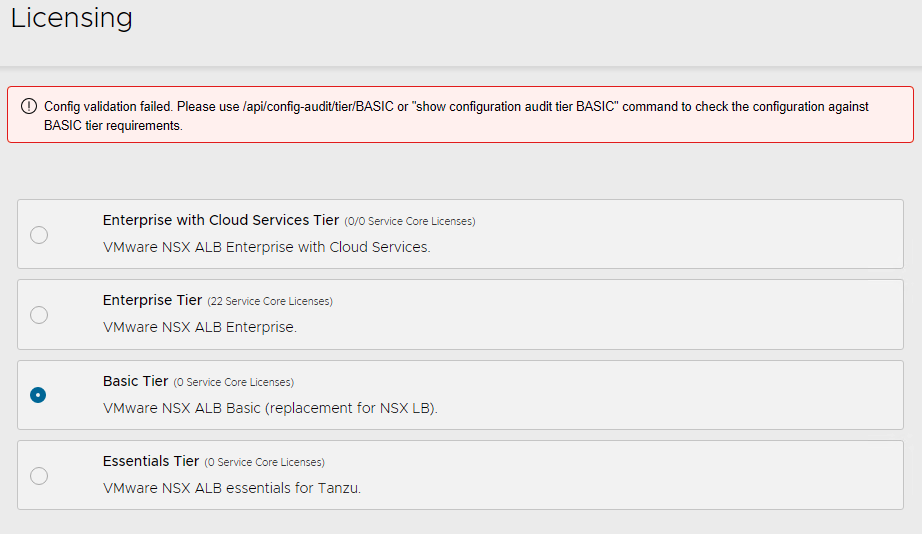This screenshot has height=534, width=922.
Task: Click the replacement for NSX LB description
Action: point(270,408)
